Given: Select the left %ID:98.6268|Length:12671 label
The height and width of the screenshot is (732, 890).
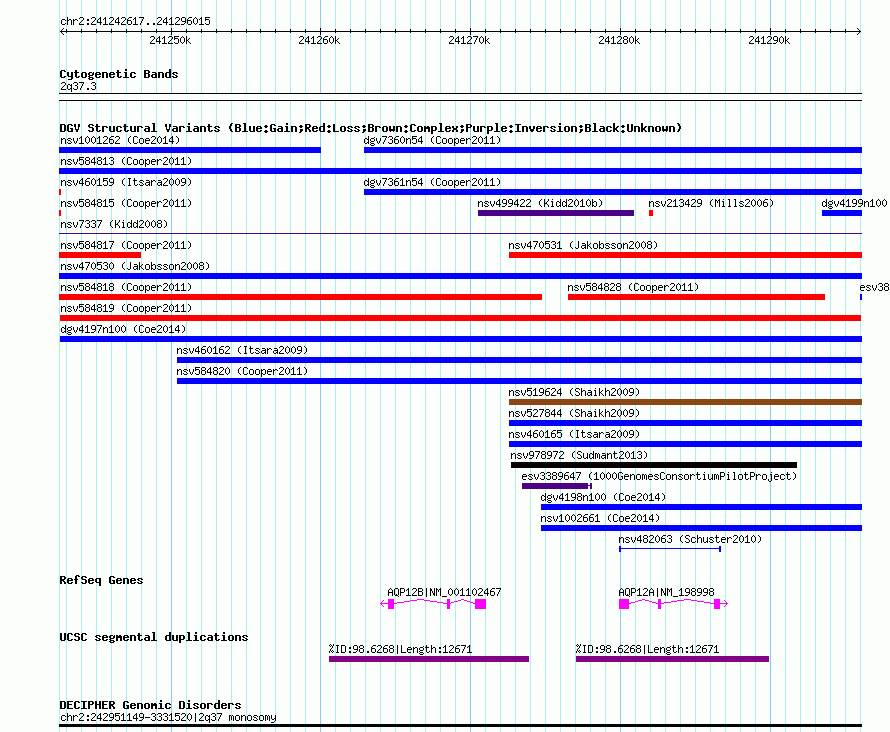Looking at the screenshot, I should pyautogui.click(x=400, y=649).
